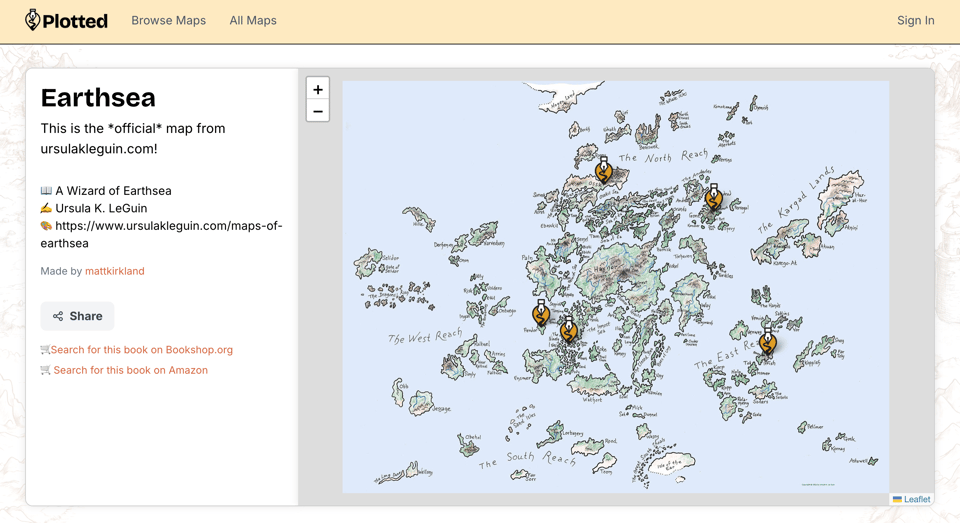Click the Earthsea map title
Screen dimensions: 960x523
pyautogui.click(x=98, y=98)
